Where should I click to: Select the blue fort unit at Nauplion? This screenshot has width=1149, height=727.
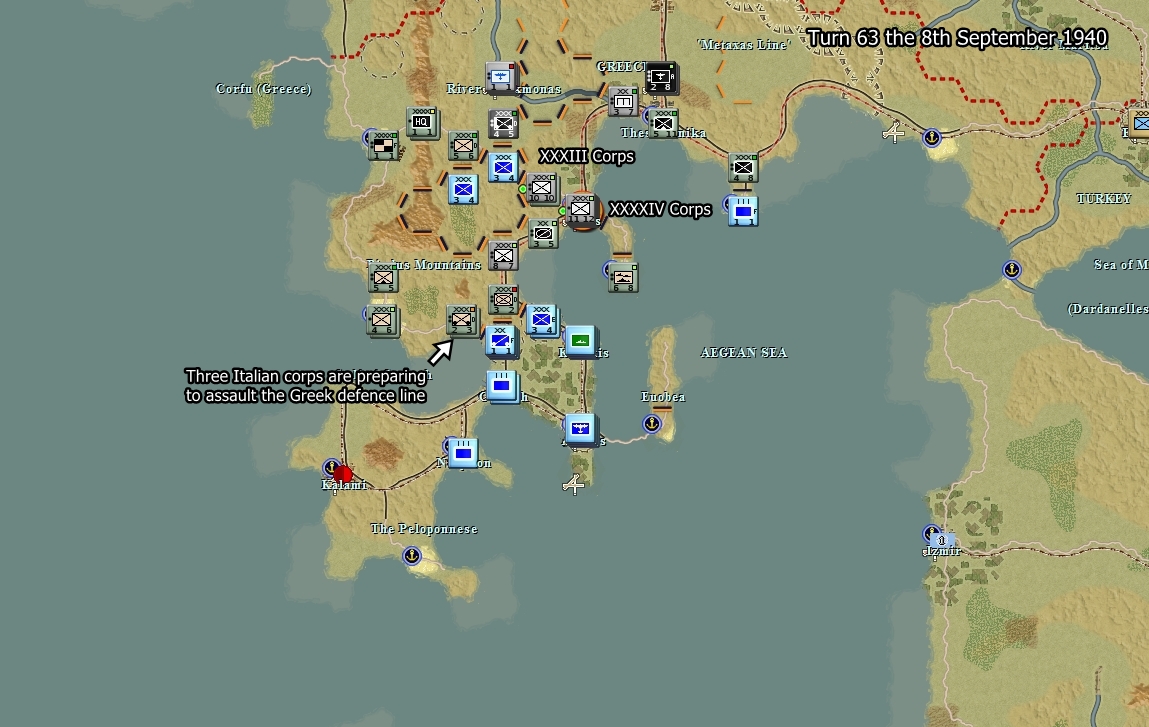[x=463, y=453]
